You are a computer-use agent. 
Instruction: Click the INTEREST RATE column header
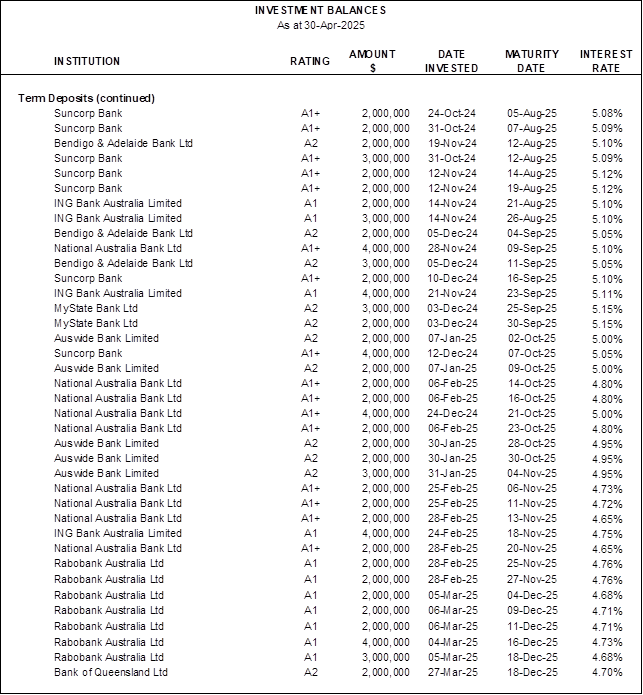(x=606, y=61)
